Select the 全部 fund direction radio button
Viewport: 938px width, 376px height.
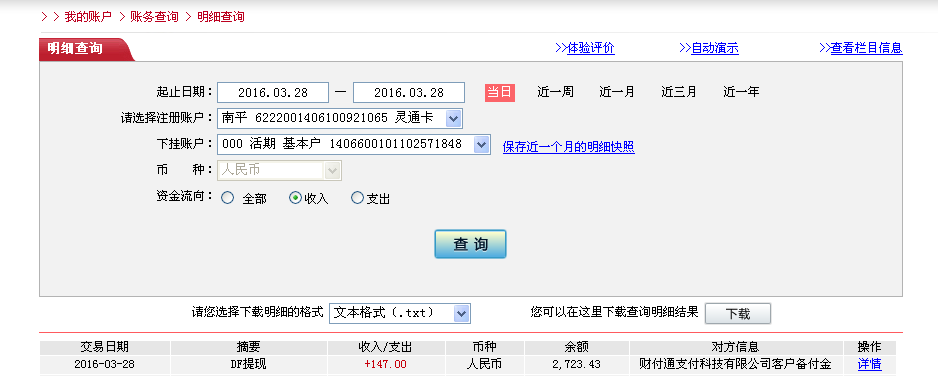227,198
